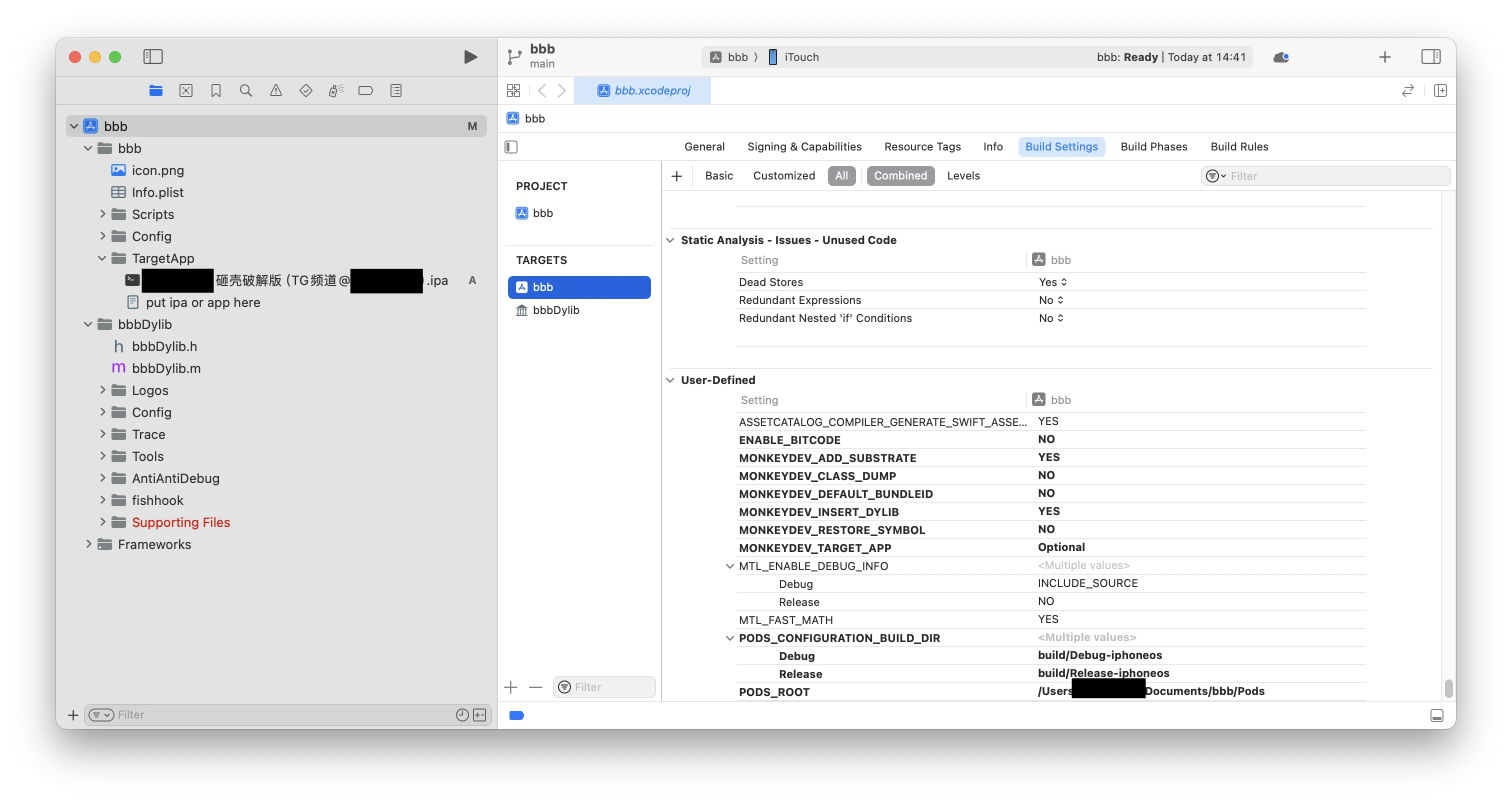Show Customized build settings
1512x803 pixels.
(784, 176)
